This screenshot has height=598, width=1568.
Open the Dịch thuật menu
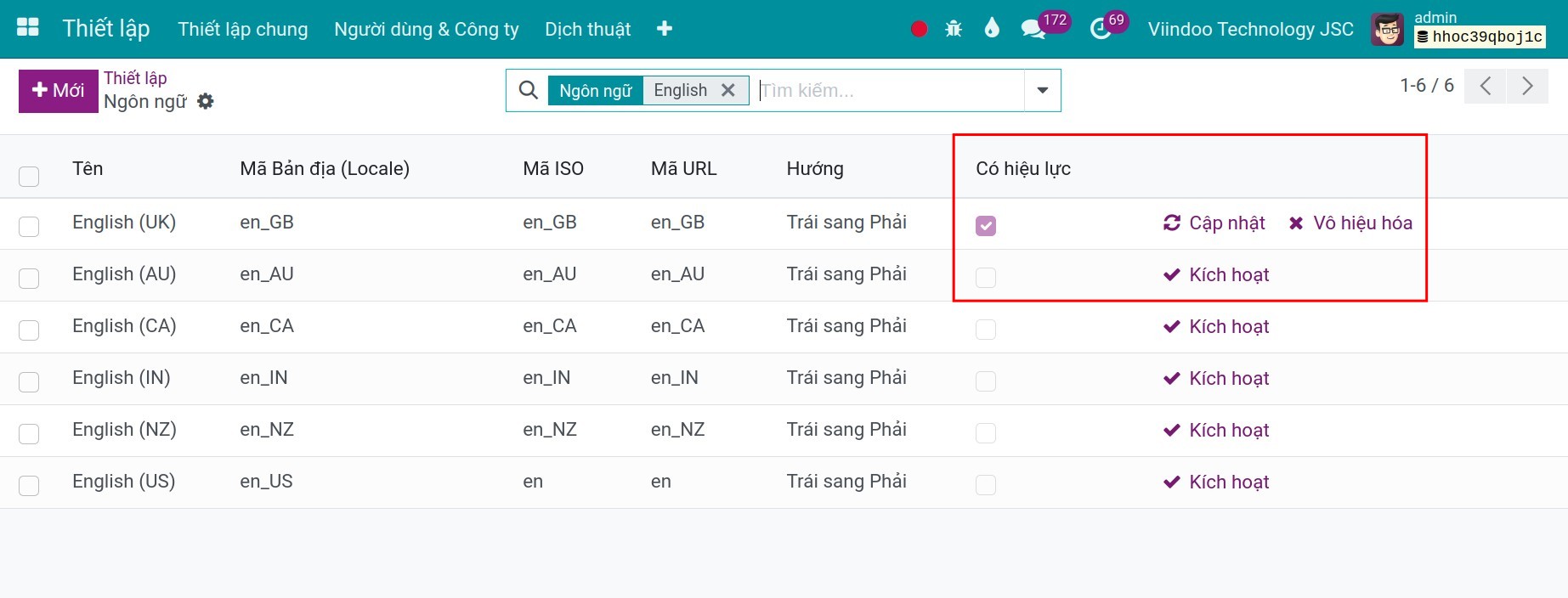(x=588, y=29)
